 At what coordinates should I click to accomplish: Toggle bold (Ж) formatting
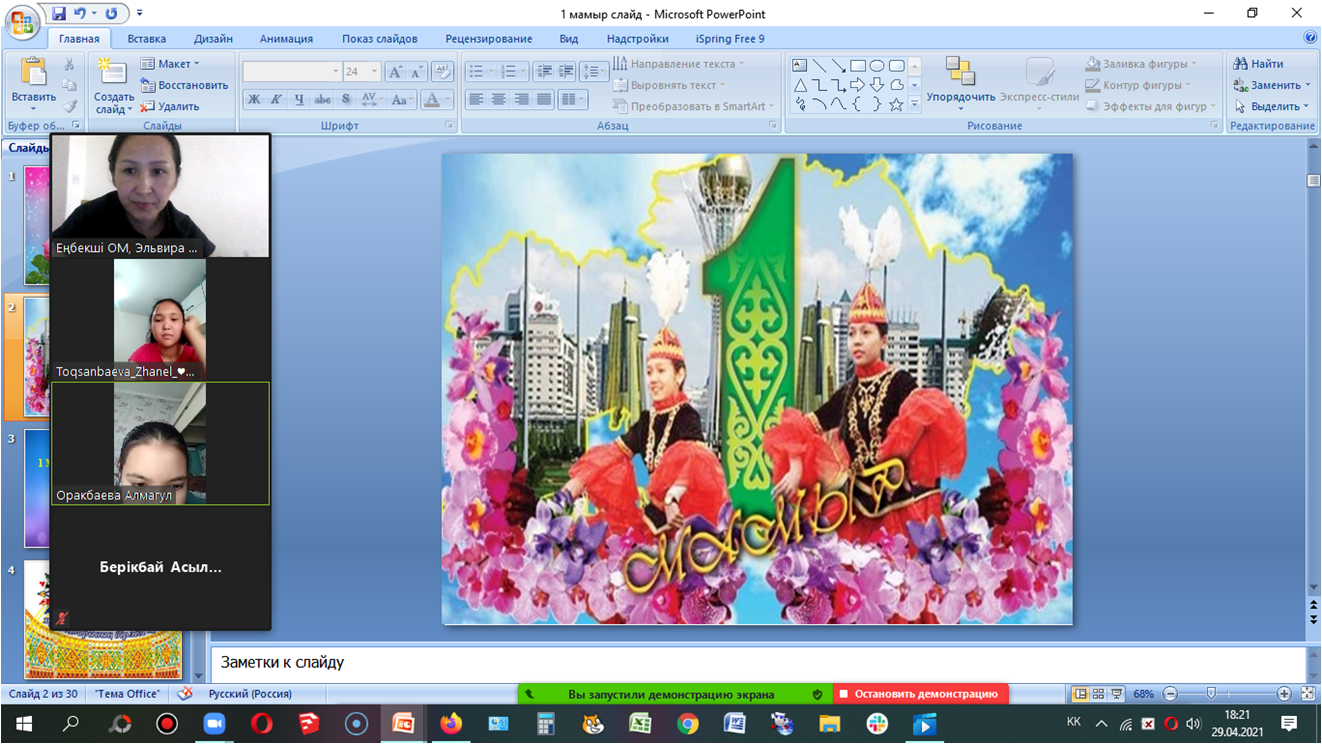pyautogui.click(x=254, y=100)
